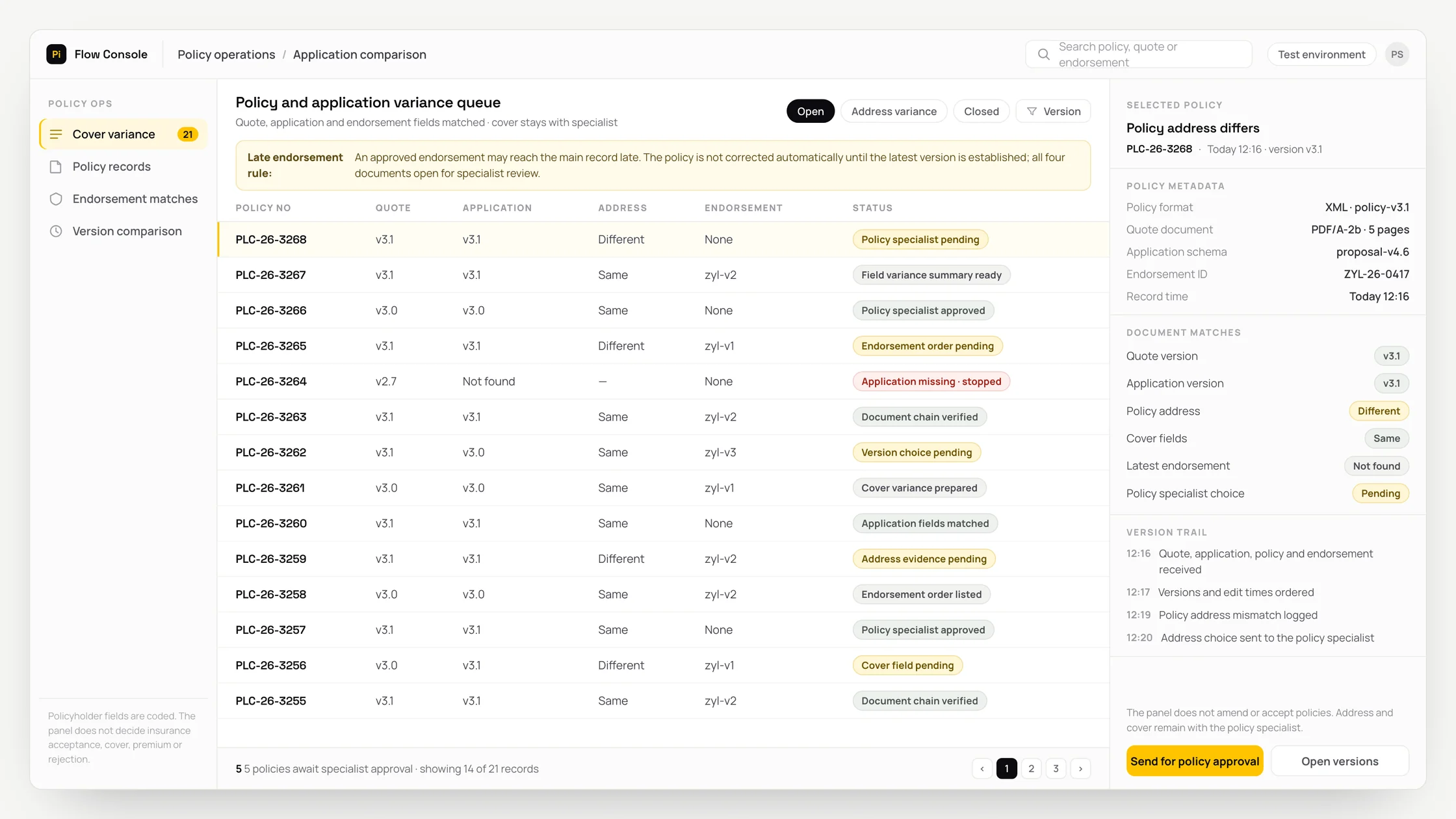Select the Address variance filter
1456x819 pixels.
pyautogui.click(x=894, y=111)
